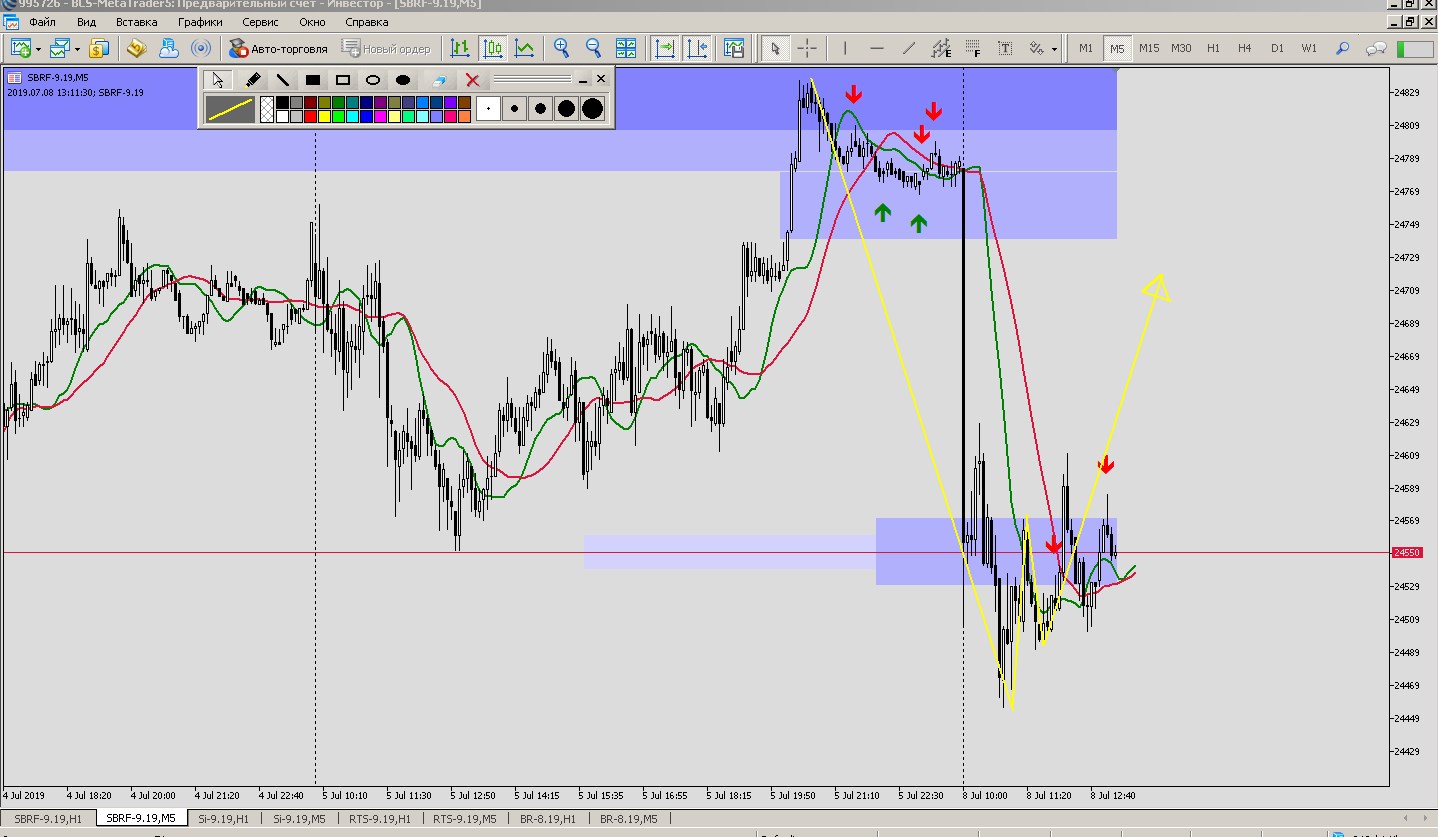Select the pointer tool in drawing palette
This screenshot has height=837, width=1438.
(x=219, y=80)
